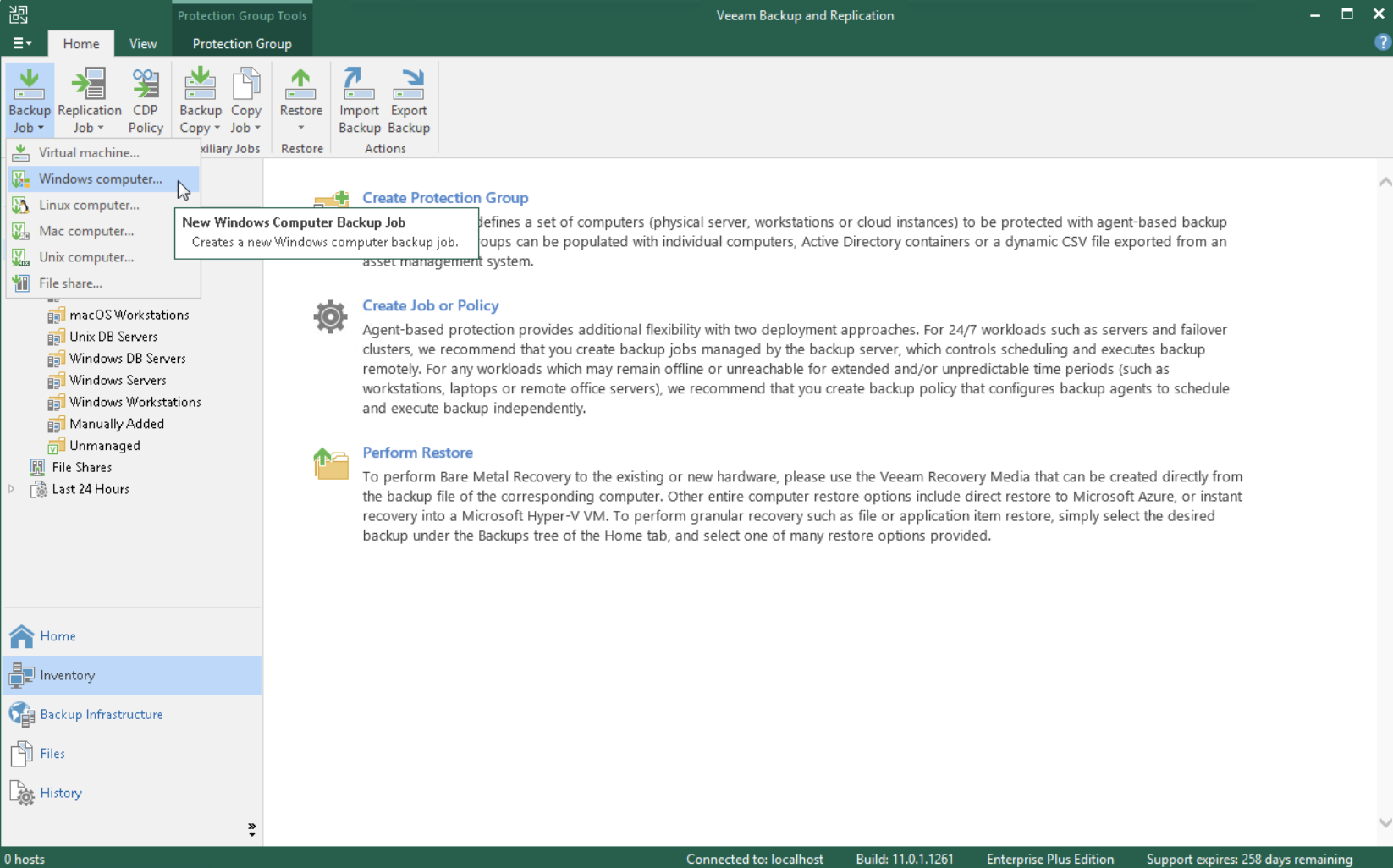The height and width of the screenshot is (868, 1393).
Task: Click the Veeam app icon in title bar
Action: (18, 14)
